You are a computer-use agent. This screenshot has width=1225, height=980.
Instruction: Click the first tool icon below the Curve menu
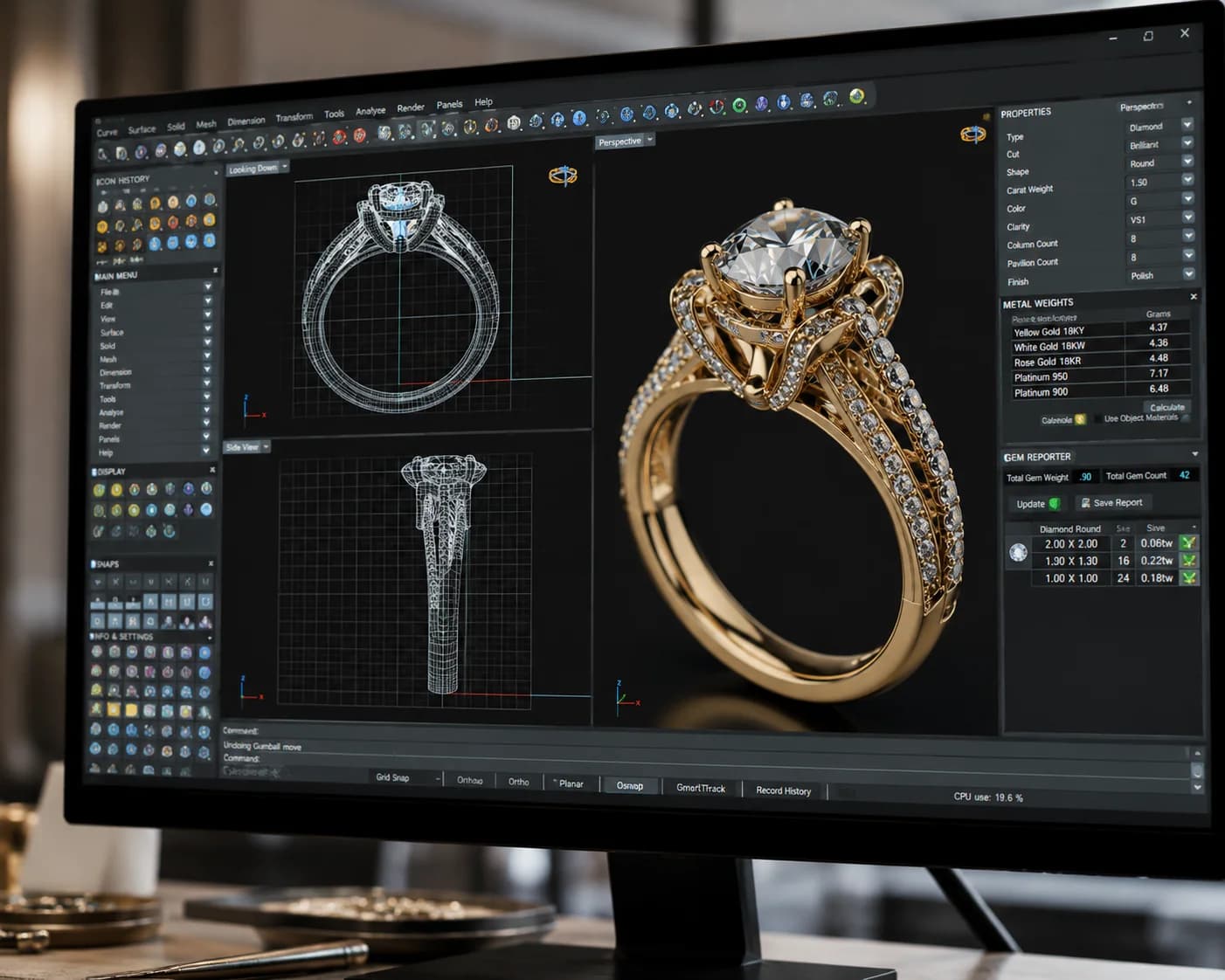coord(103,155)
